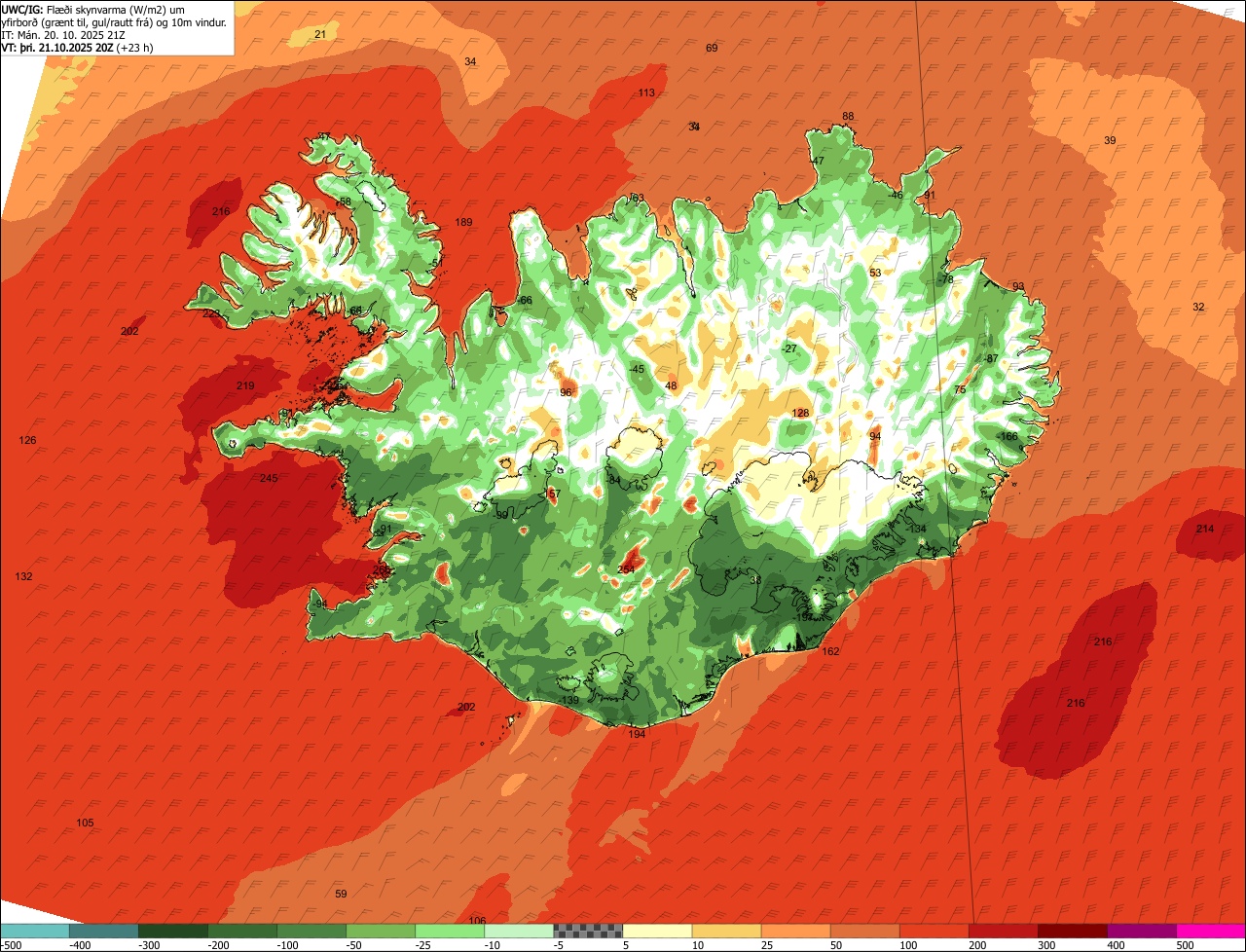Click the map value '106' at the bottom edge

(477, 921)
